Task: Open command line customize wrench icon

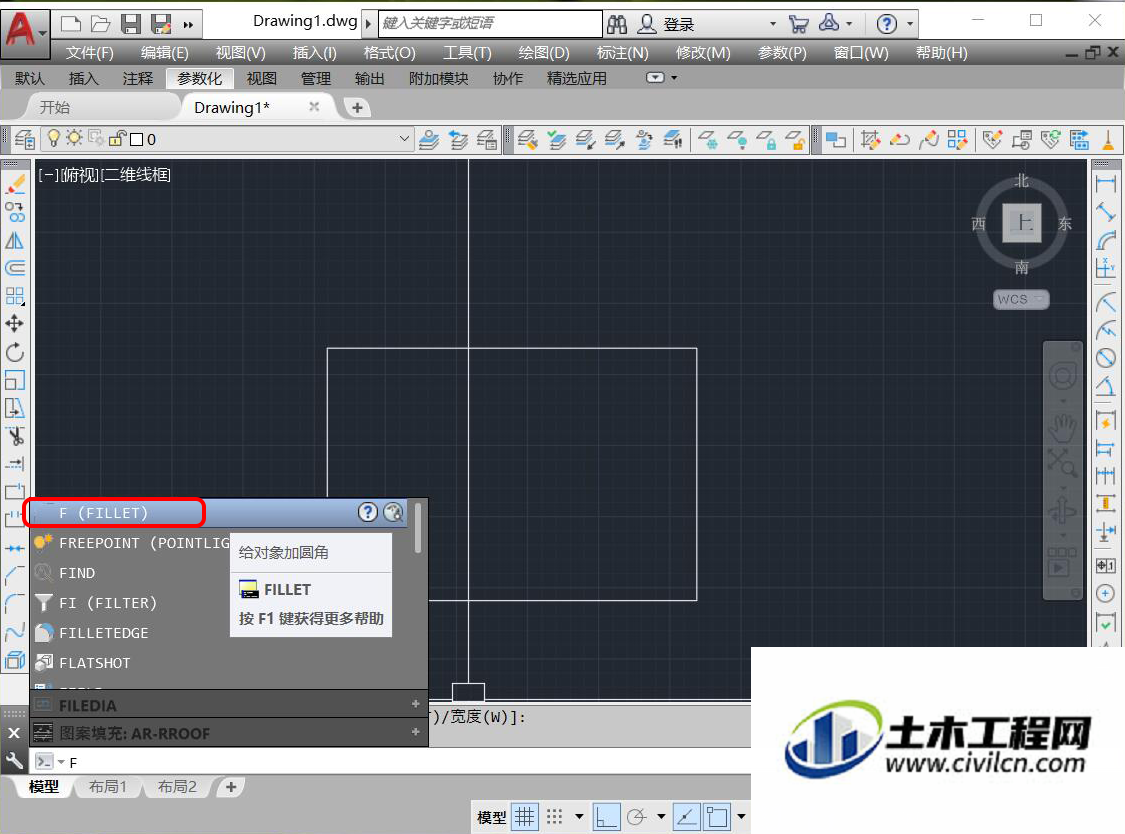Action: point(14,762)
